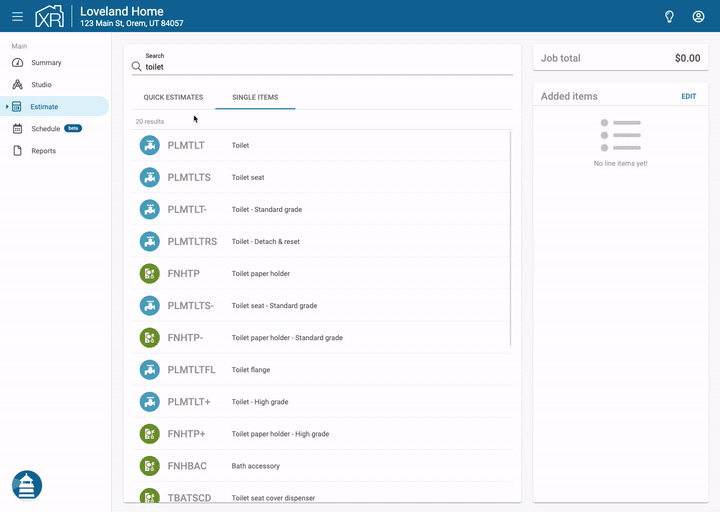This screenshot has height=512, width=720.
Task: Open Studio in the sidebar
Action: point(55,84)
